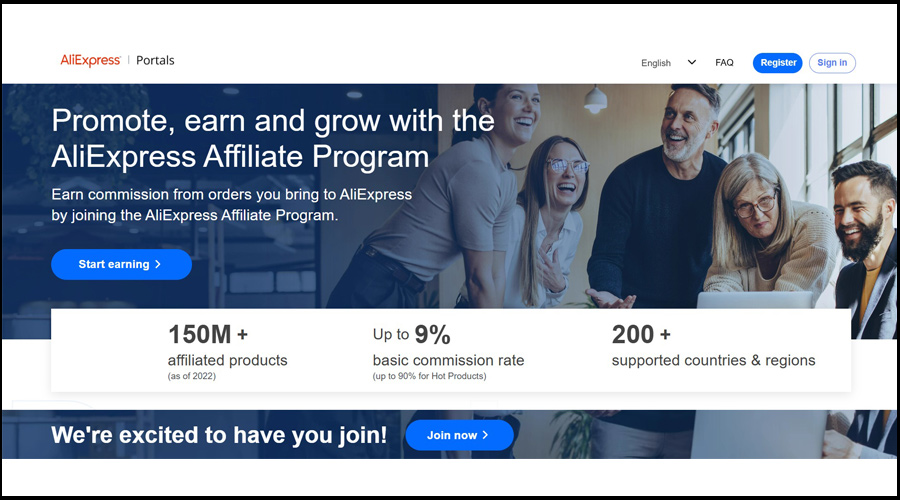Viewport: 900px width, 500px height.
Task: Click the Portals label beside the logo
Action: 155,60
